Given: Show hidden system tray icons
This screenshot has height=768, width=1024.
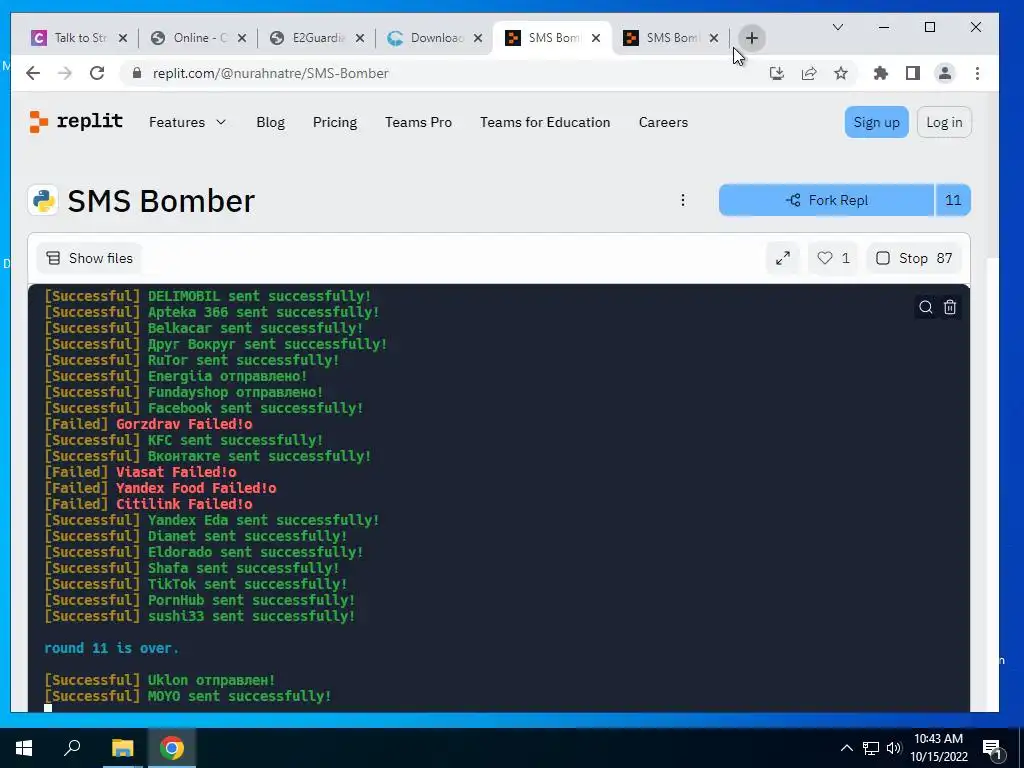Looking at the screenshot, I should pos(846,748).
